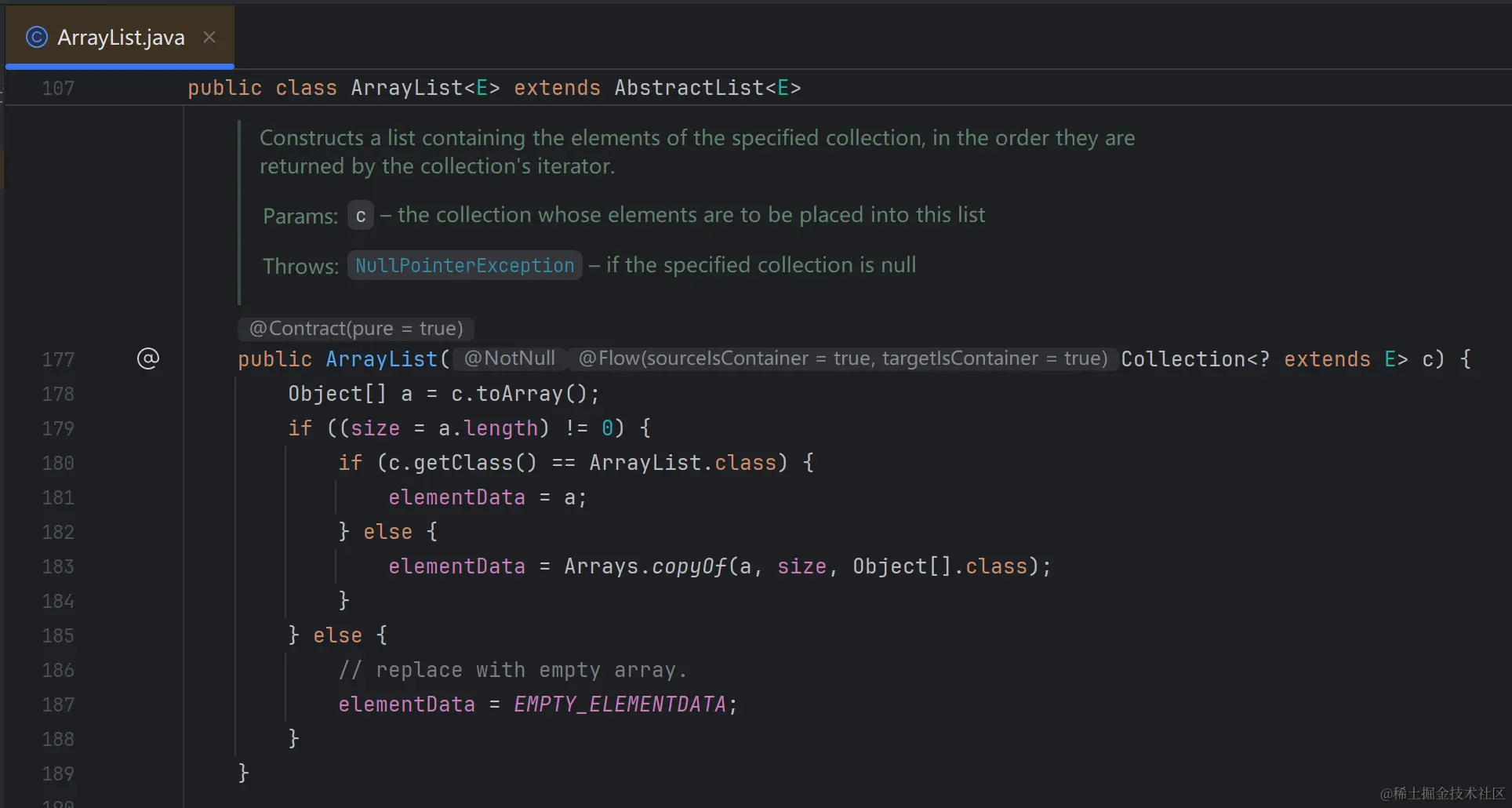
Task: Click elementData on line 181
Action: pos(456,497)
